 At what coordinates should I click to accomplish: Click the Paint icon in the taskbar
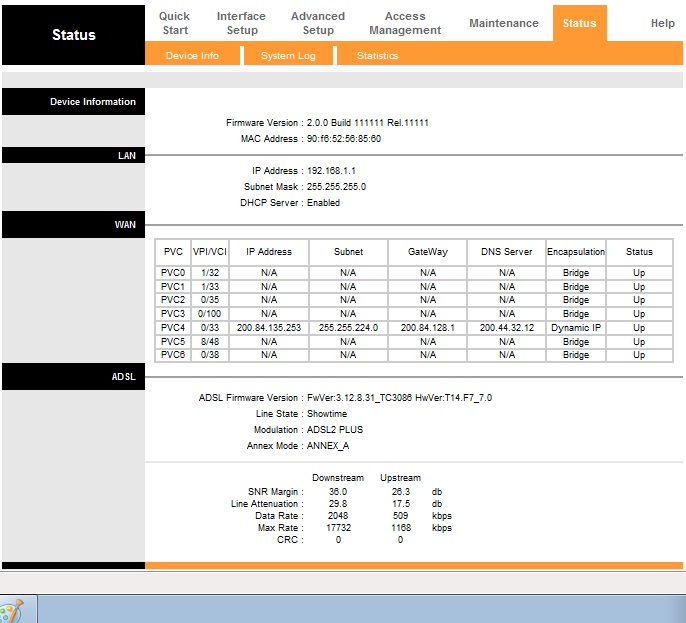coord(12,611)
